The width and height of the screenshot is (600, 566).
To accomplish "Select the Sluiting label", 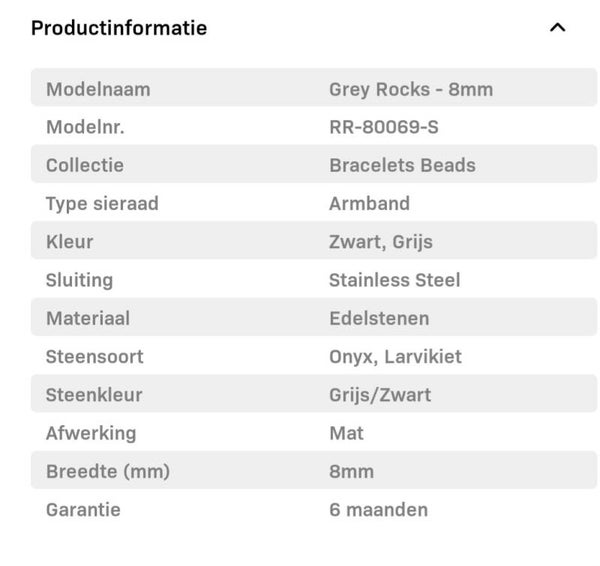I will pyautogui.click(x=79, y=280).
